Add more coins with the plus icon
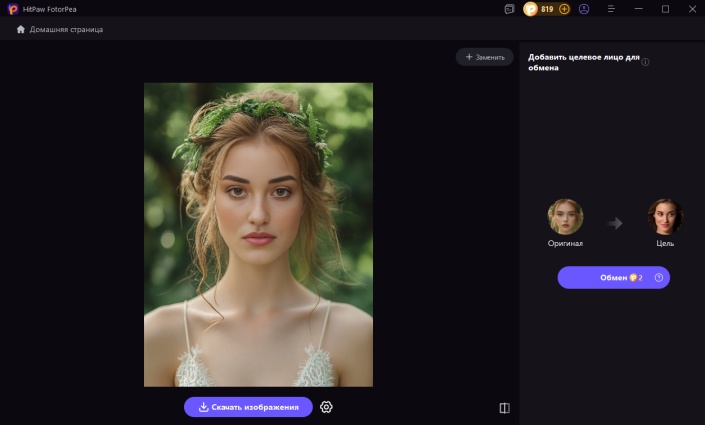 tap(564, 9)
